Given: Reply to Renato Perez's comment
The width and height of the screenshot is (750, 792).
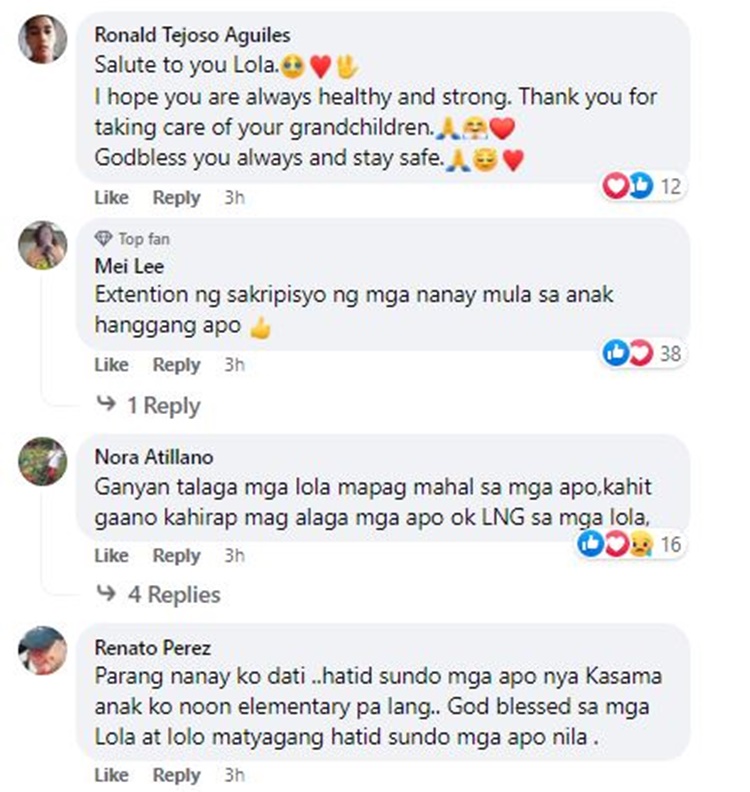Looking at the screenshot, I should click(x=177, y=775).
